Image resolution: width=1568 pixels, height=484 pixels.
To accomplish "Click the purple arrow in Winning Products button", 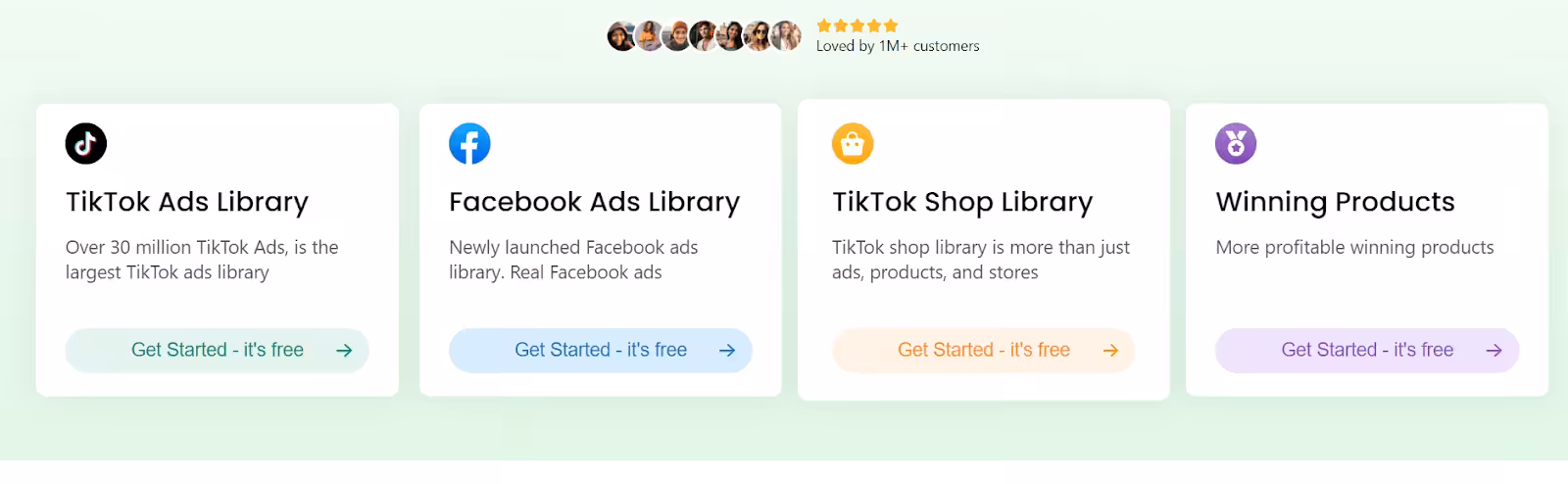I will [x=1494, y=351].
